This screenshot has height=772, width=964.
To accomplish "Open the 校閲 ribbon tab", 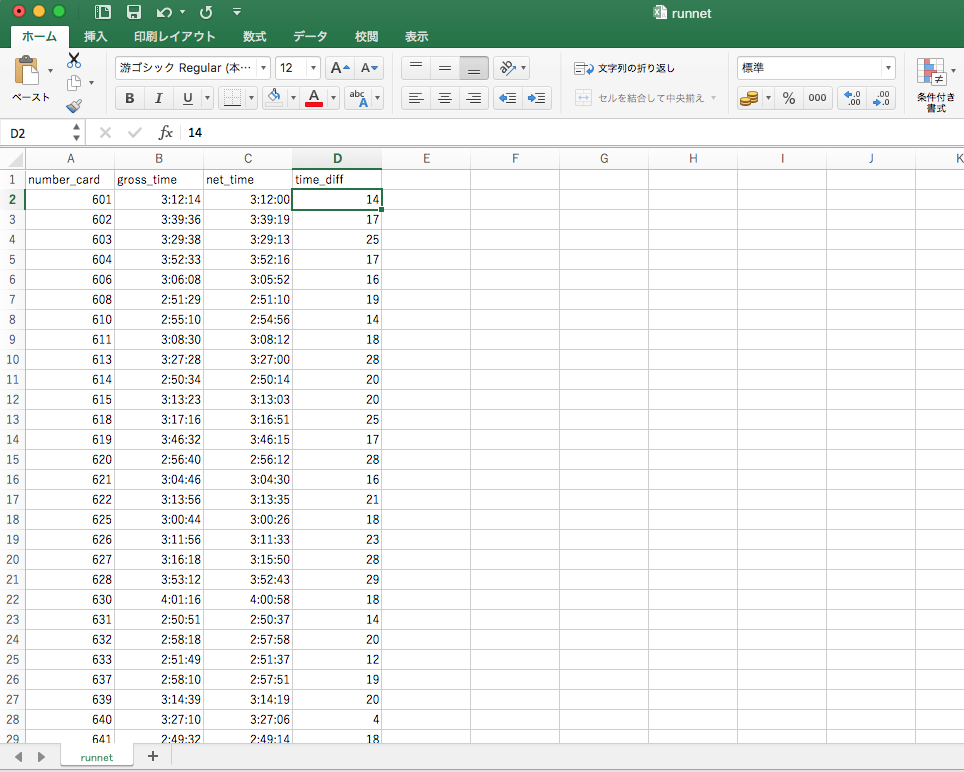I will click(366, 36).
